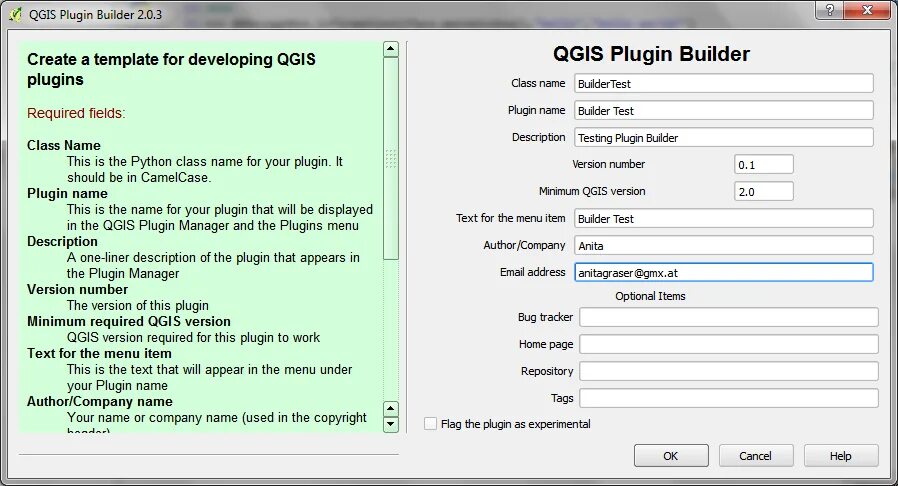The height and width of the screenshot is (486, 898).
Task: Click the OK button
Action: [x=671, y=456]
